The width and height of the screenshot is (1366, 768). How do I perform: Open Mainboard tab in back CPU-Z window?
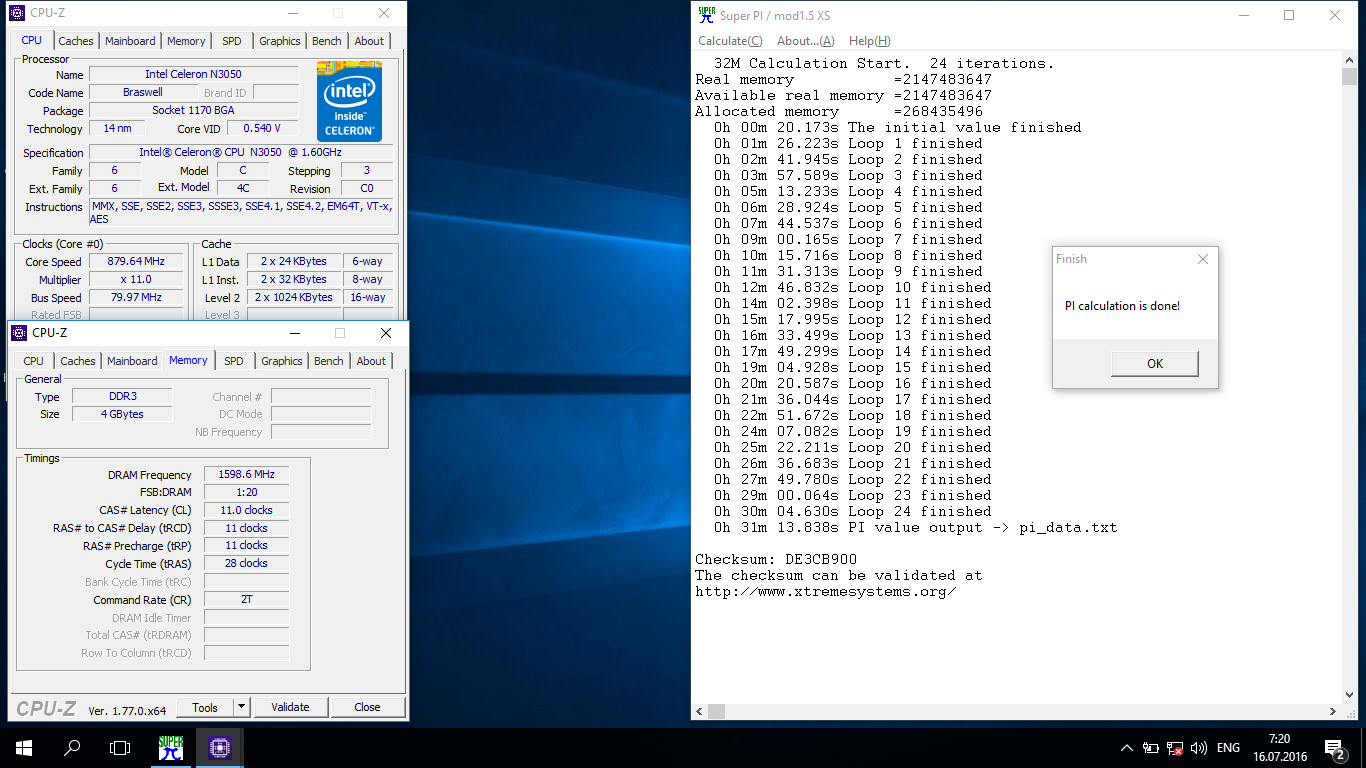click(130, 41)
